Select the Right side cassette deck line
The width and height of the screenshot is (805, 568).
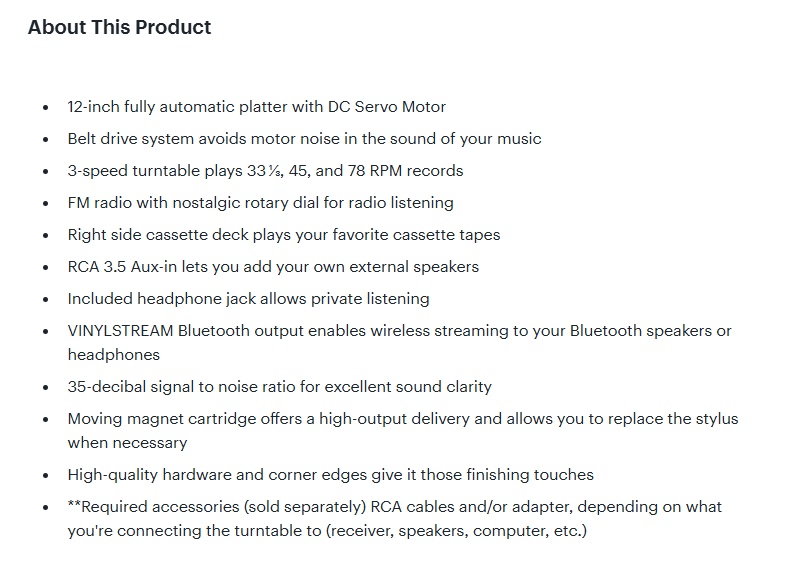283,235
